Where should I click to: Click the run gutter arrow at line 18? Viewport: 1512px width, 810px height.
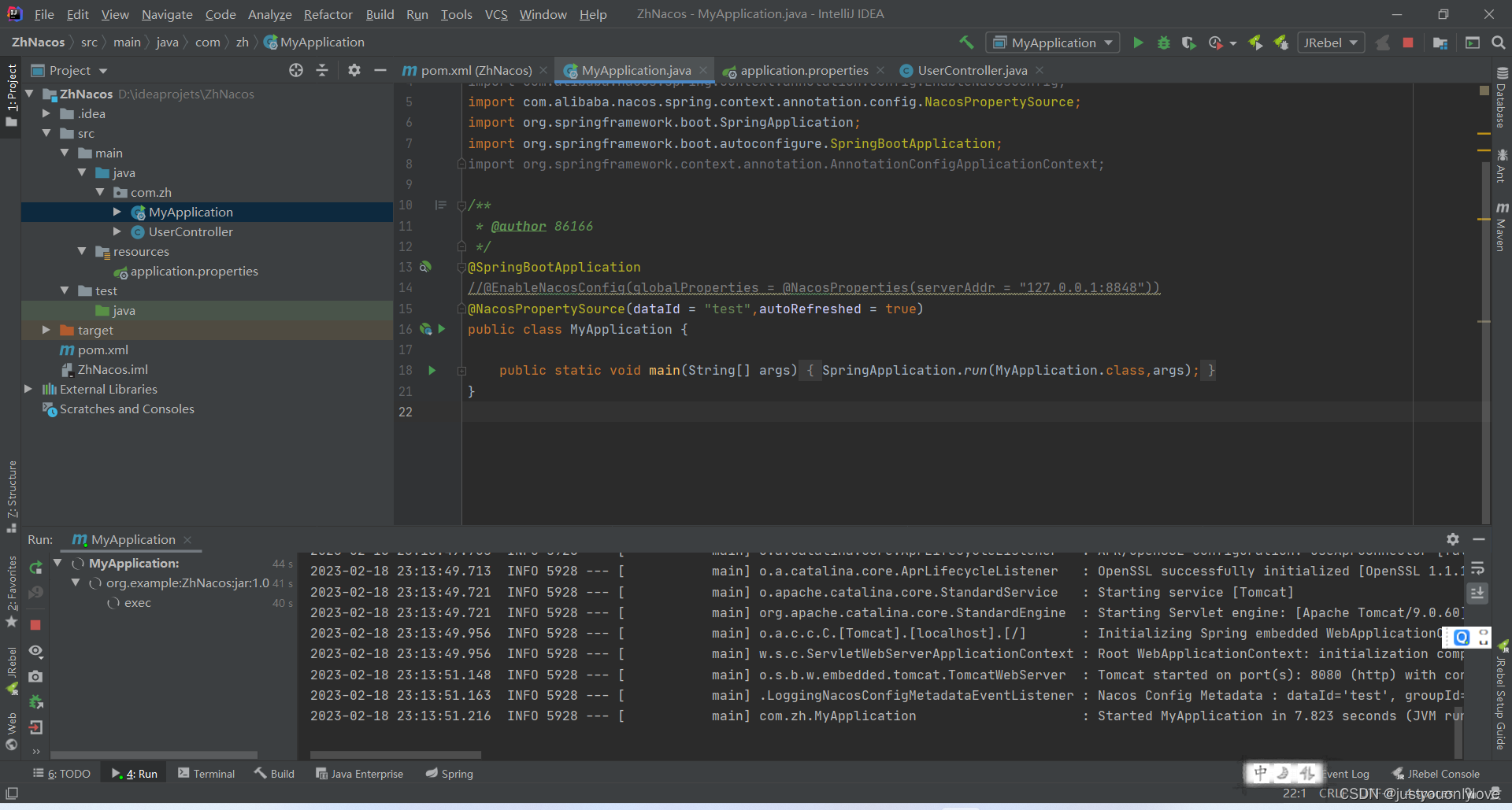click(x=432, y=370)
